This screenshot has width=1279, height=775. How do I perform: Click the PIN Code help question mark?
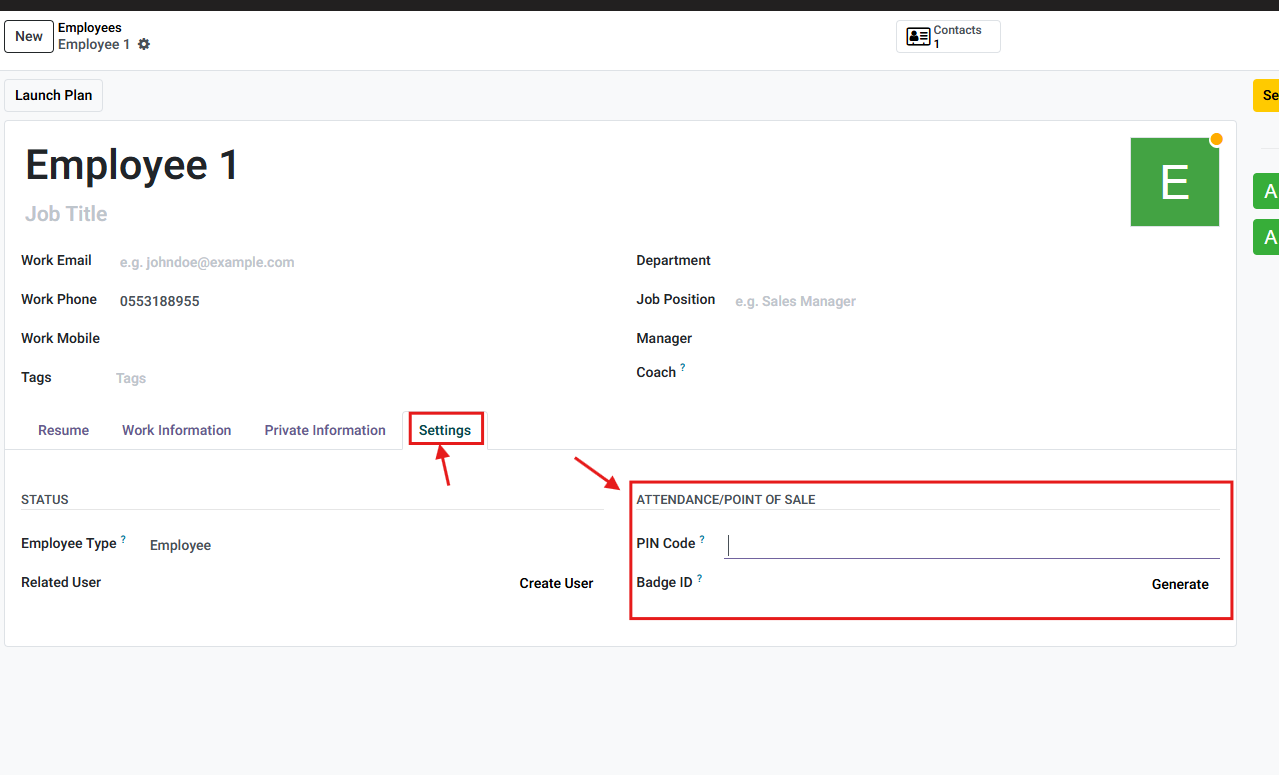pos(702,539)
